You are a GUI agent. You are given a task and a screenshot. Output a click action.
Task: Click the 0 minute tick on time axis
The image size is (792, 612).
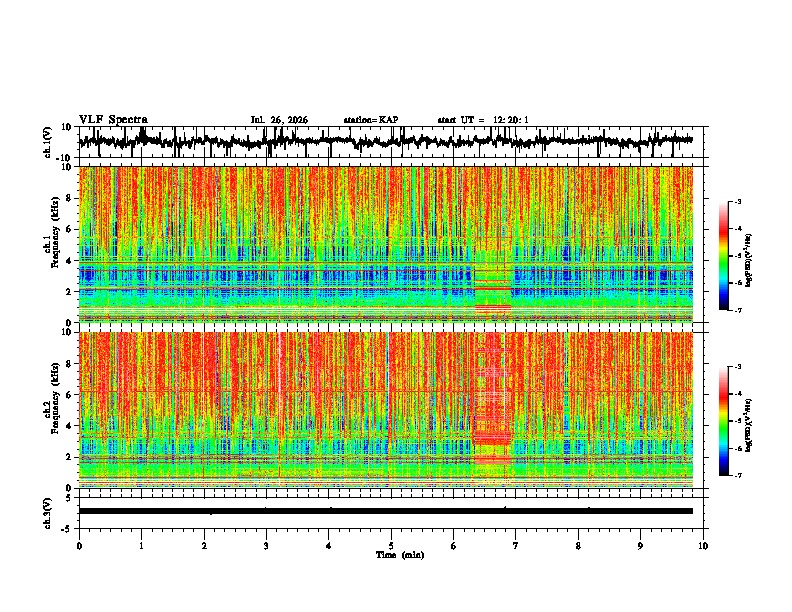click(x=79, y=546)
